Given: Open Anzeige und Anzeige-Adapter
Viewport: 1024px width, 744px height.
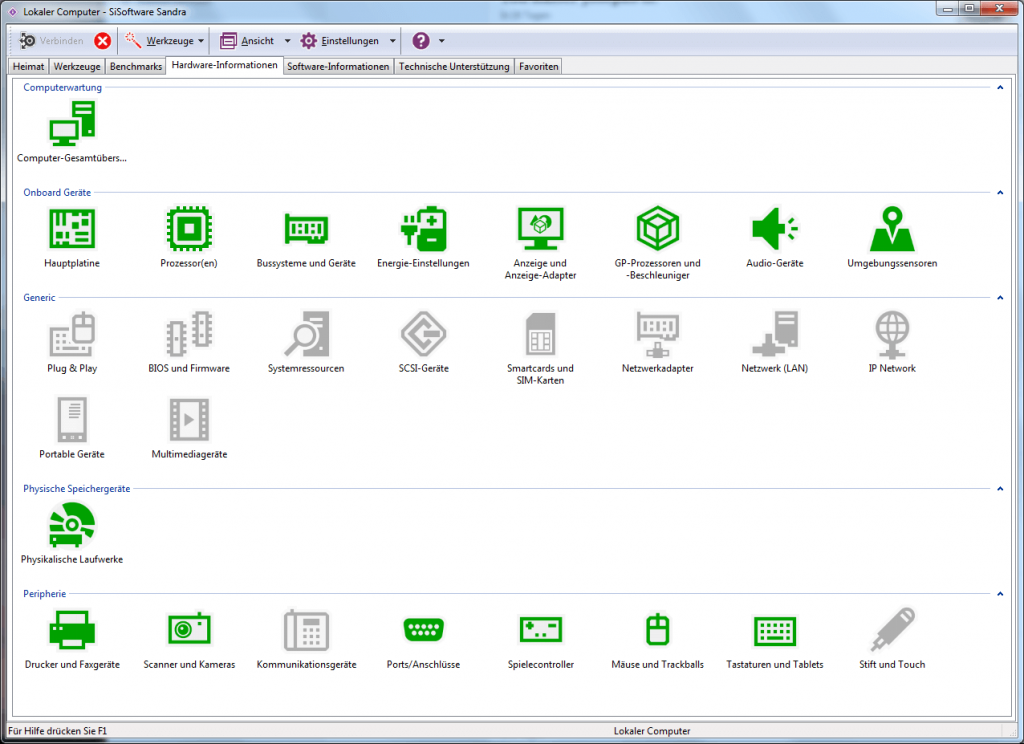Looking at the screenshot, I should (x=540, y=230).
